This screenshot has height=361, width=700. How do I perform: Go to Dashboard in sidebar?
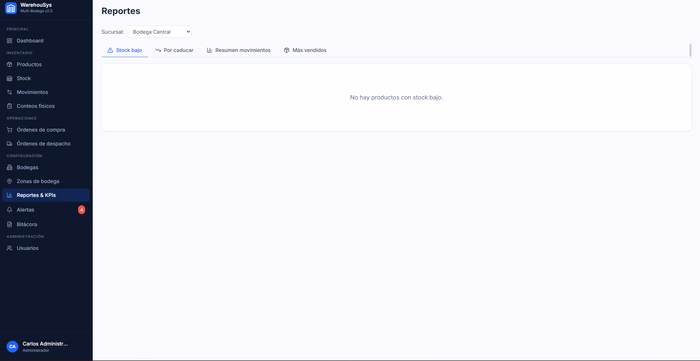click(46, 41)
